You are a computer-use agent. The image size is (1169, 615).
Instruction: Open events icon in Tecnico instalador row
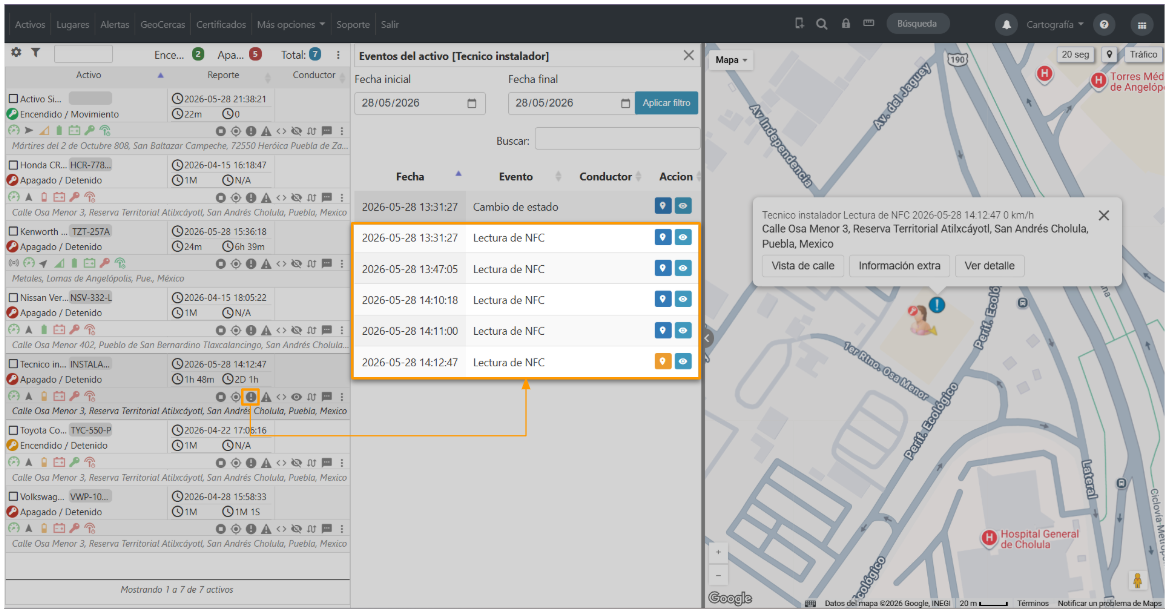tap(251, 397)
